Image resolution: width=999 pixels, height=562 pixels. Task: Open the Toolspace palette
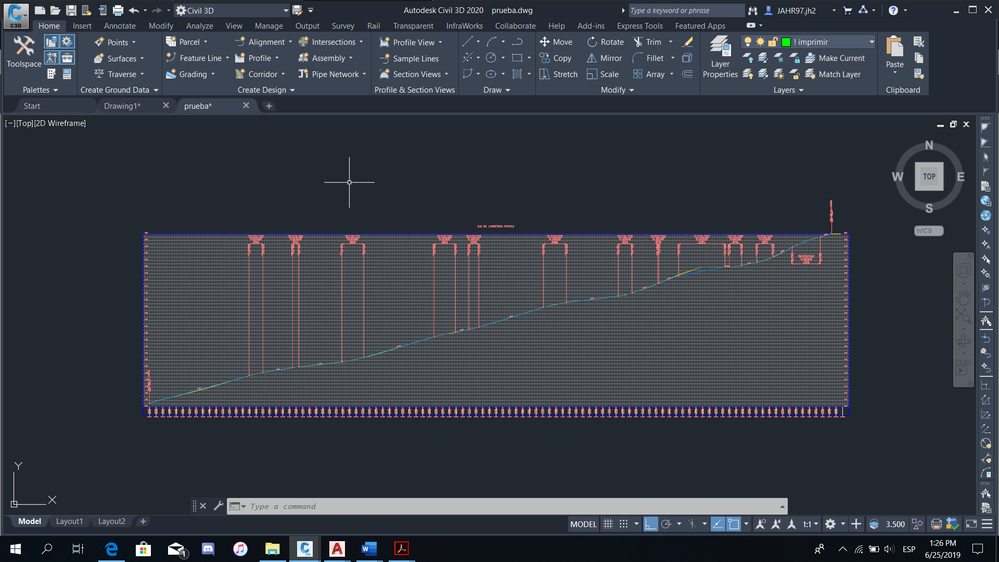(24, 52)
